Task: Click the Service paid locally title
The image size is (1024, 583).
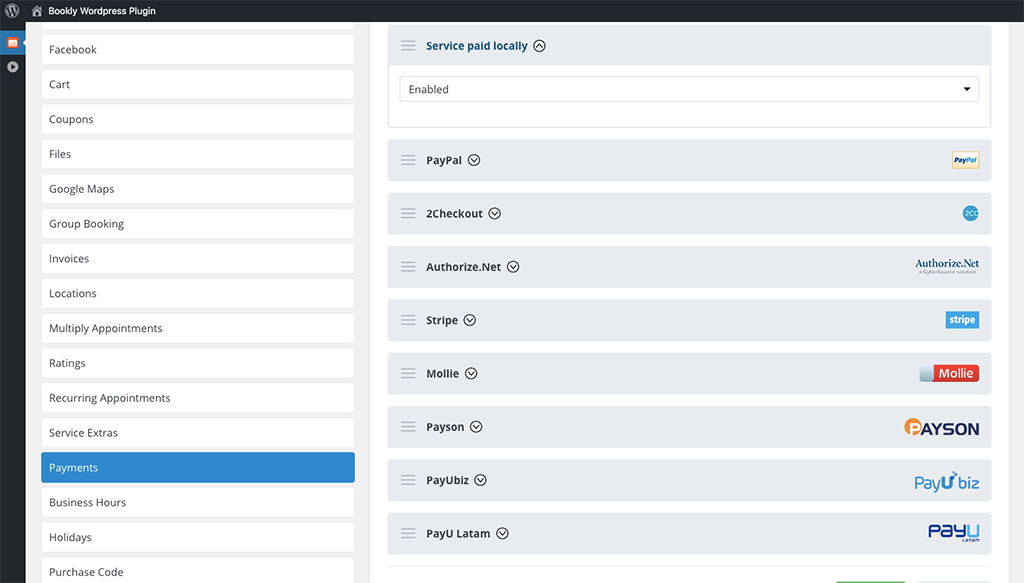Action: tap(477, 46)
